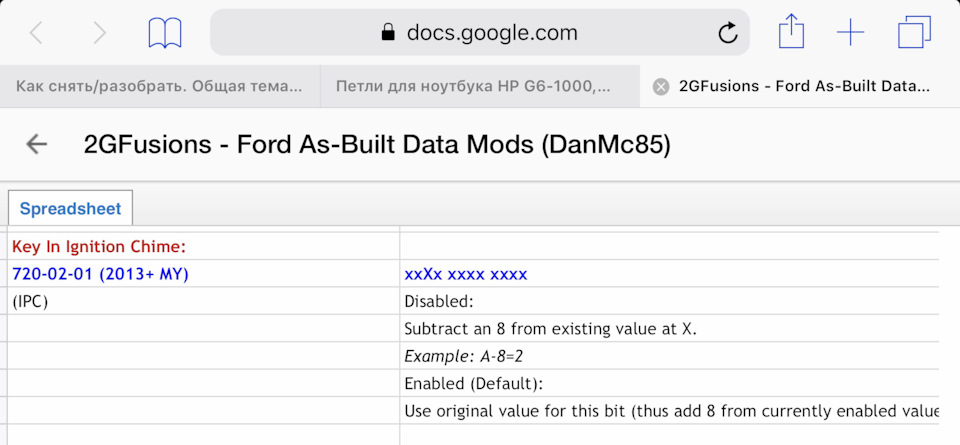Tap the Safari forward chevron
Image resolution: width=960 pixels, height=445 pixels.
(x=99, y=32)
